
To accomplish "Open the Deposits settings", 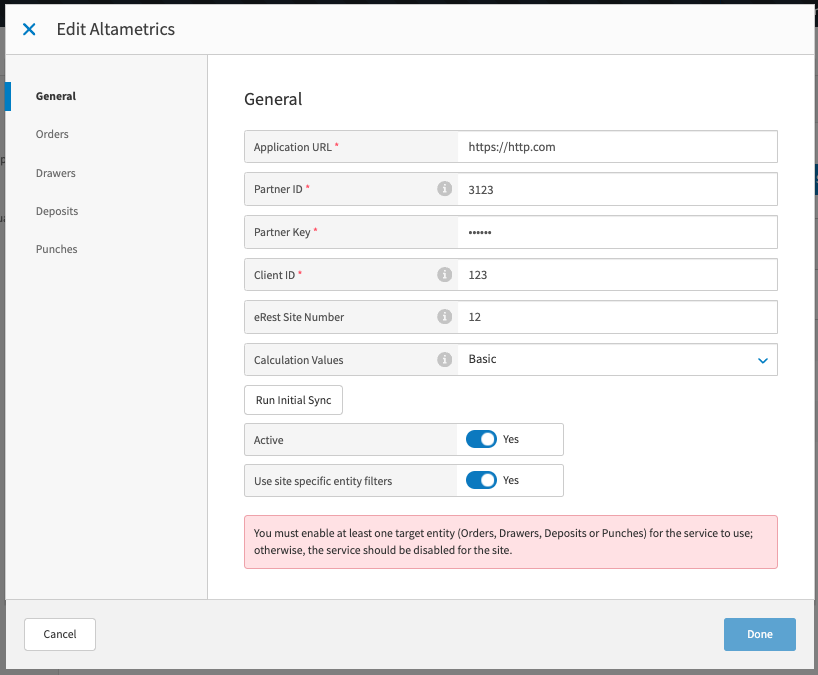I will point(57,210).
